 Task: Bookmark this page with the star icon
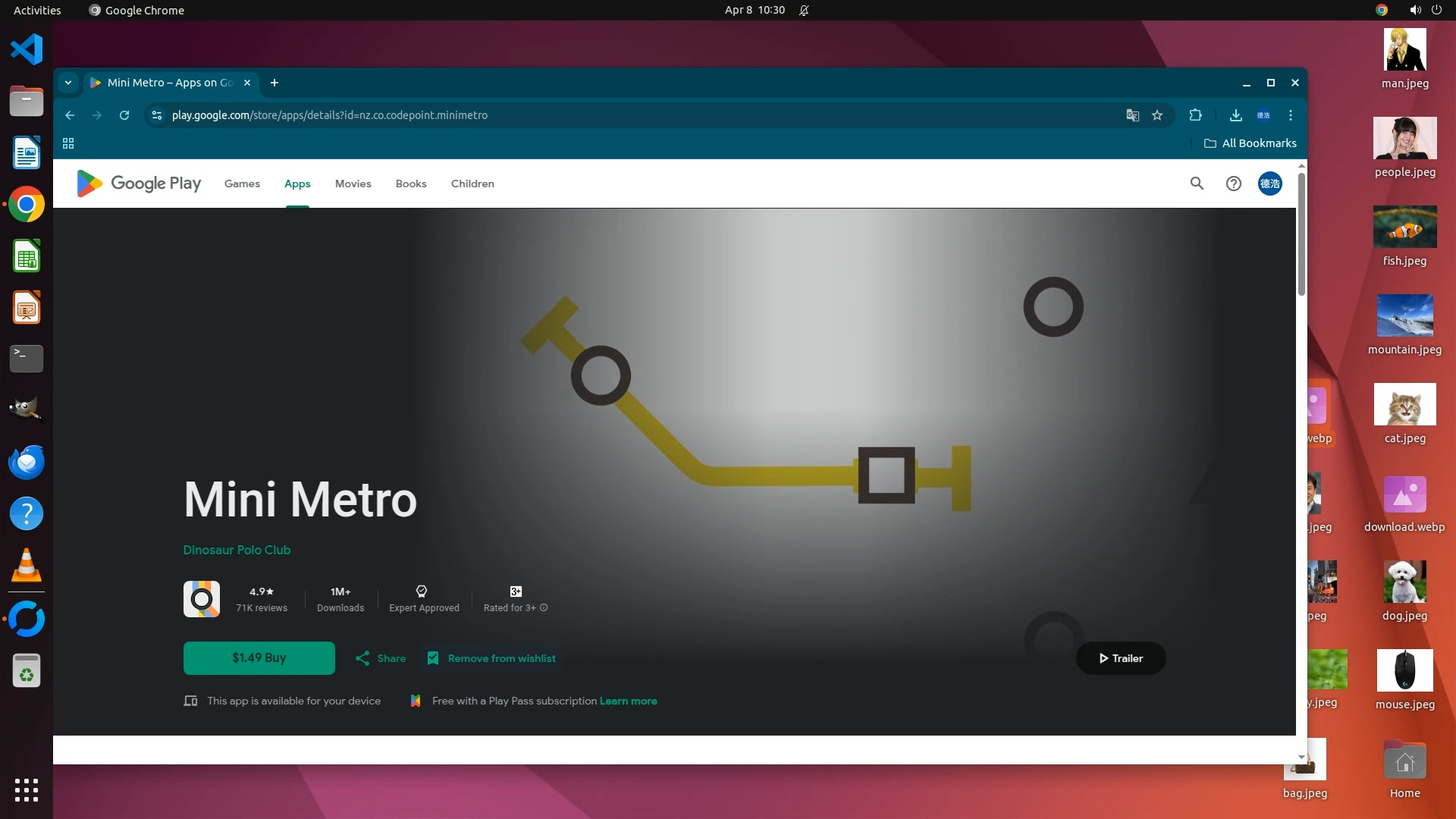tap(1157, 115)
